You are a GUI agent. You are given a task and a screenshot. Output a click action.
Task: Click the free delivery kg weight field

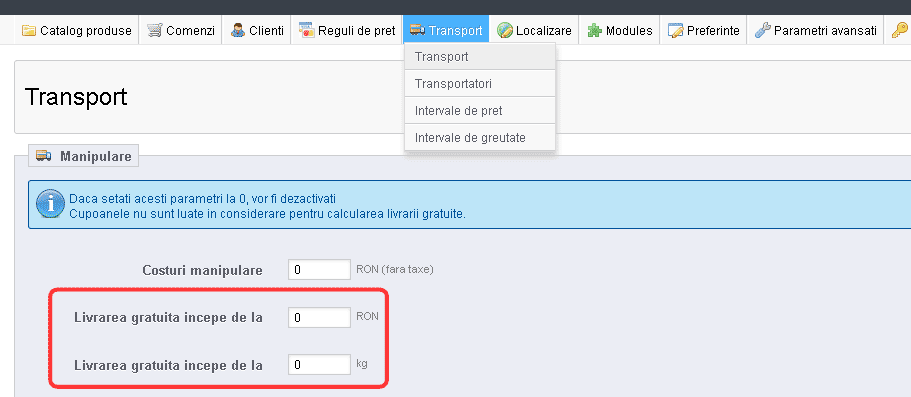coord(319,365)
